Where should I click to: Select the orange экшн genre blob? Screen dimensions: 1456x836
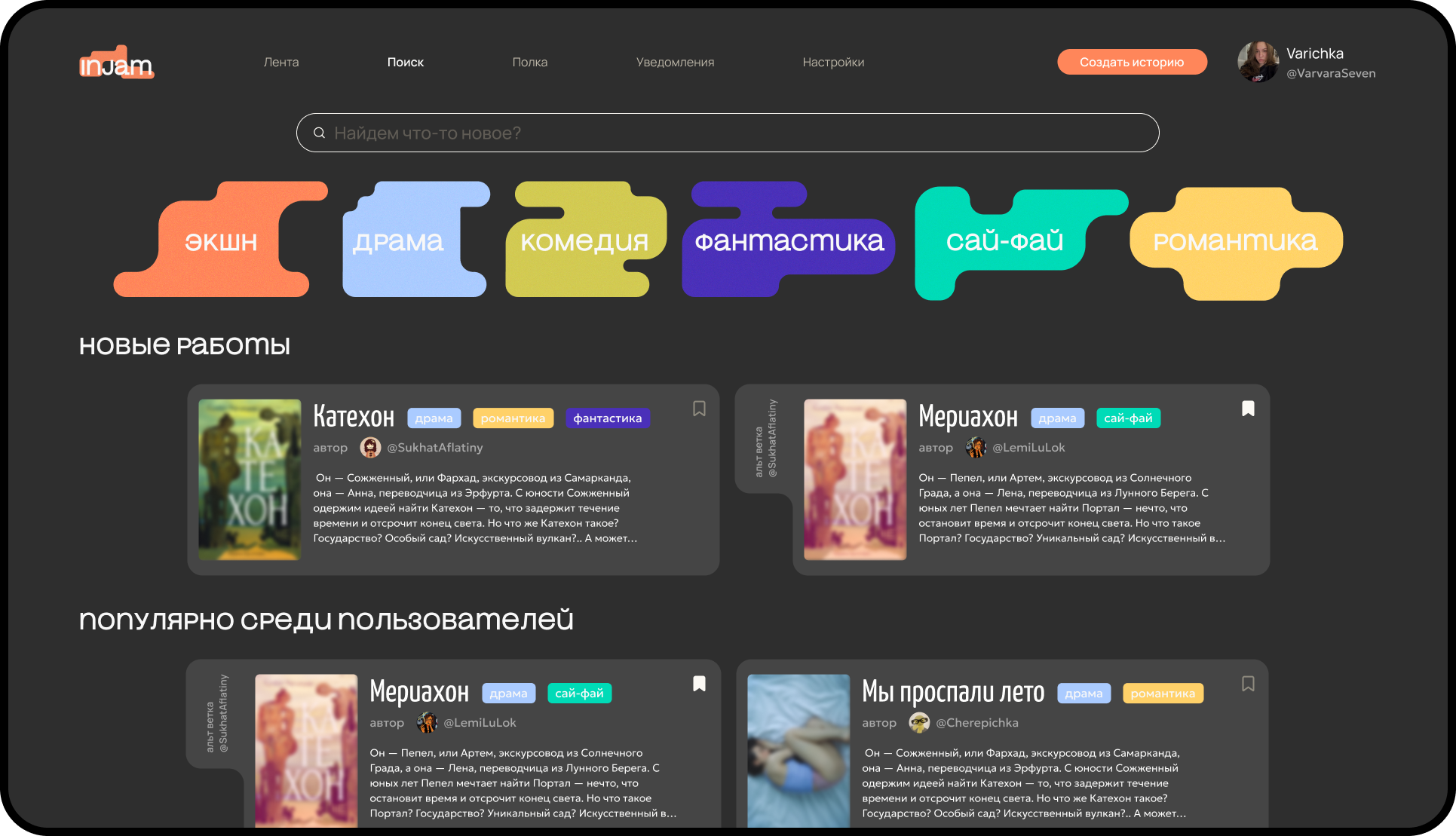click(x=220, y=242)
